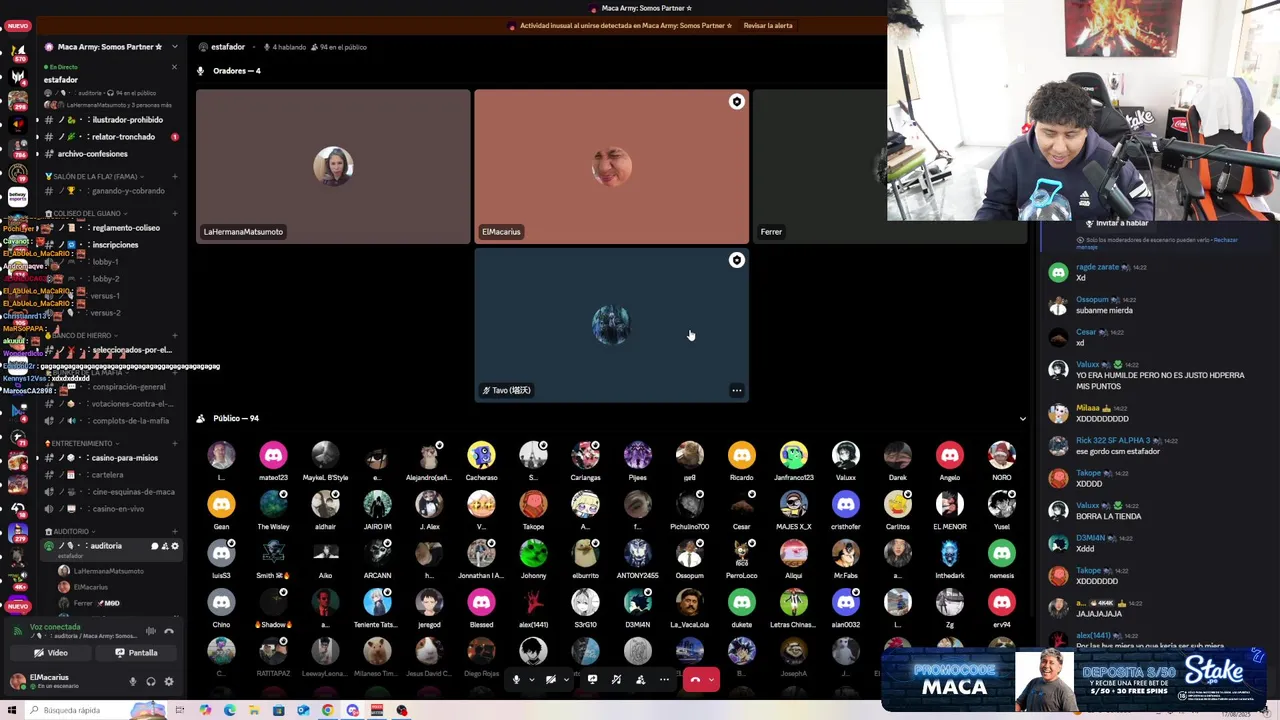Open Task View on the taskbar
Screen dimensions: 1280x720
tap(180, 711)
